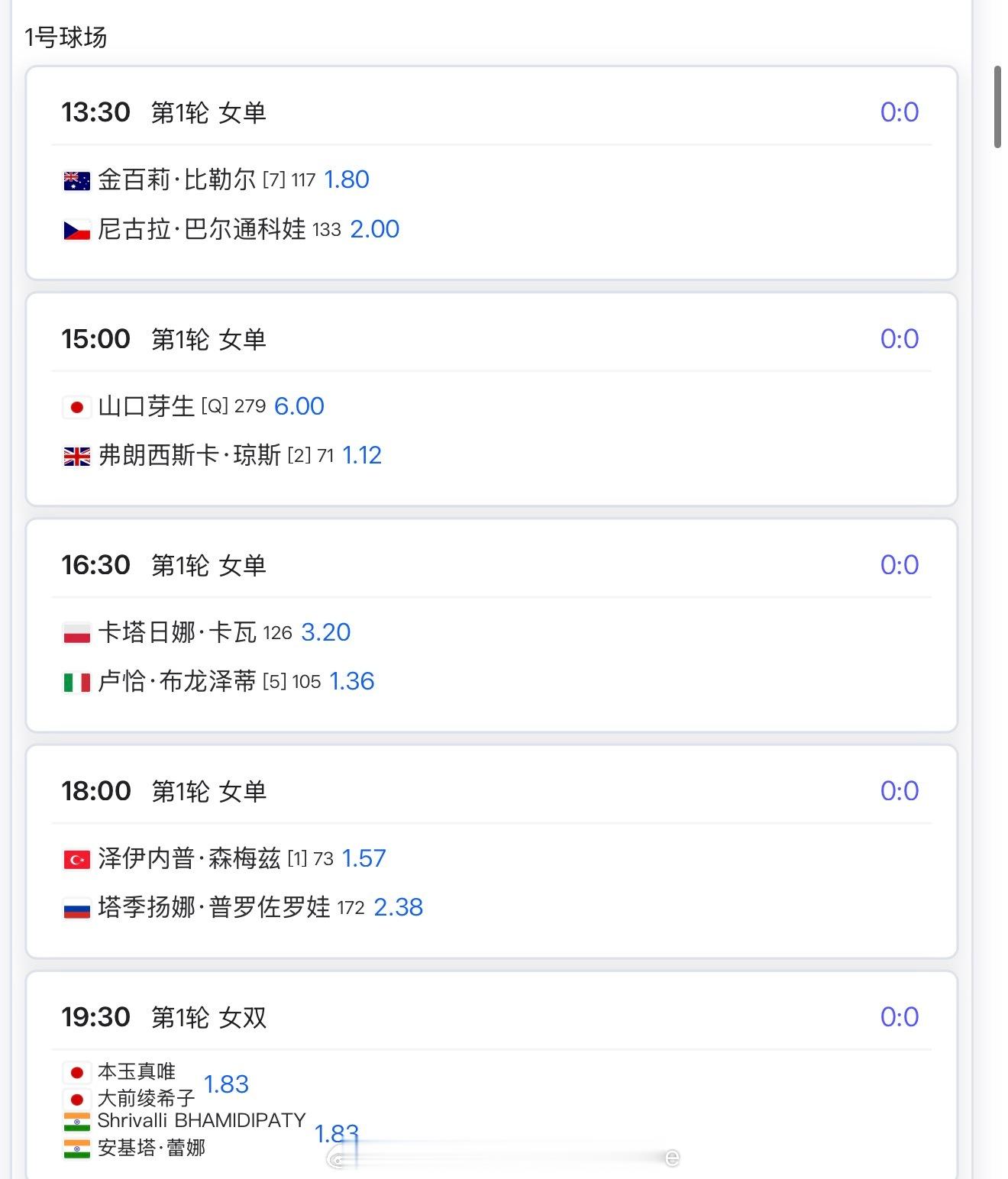Click UK flag beside 弗朗西斯卡·琼斯
Screen dimensions: 1008x1179
tap(76, 456)
